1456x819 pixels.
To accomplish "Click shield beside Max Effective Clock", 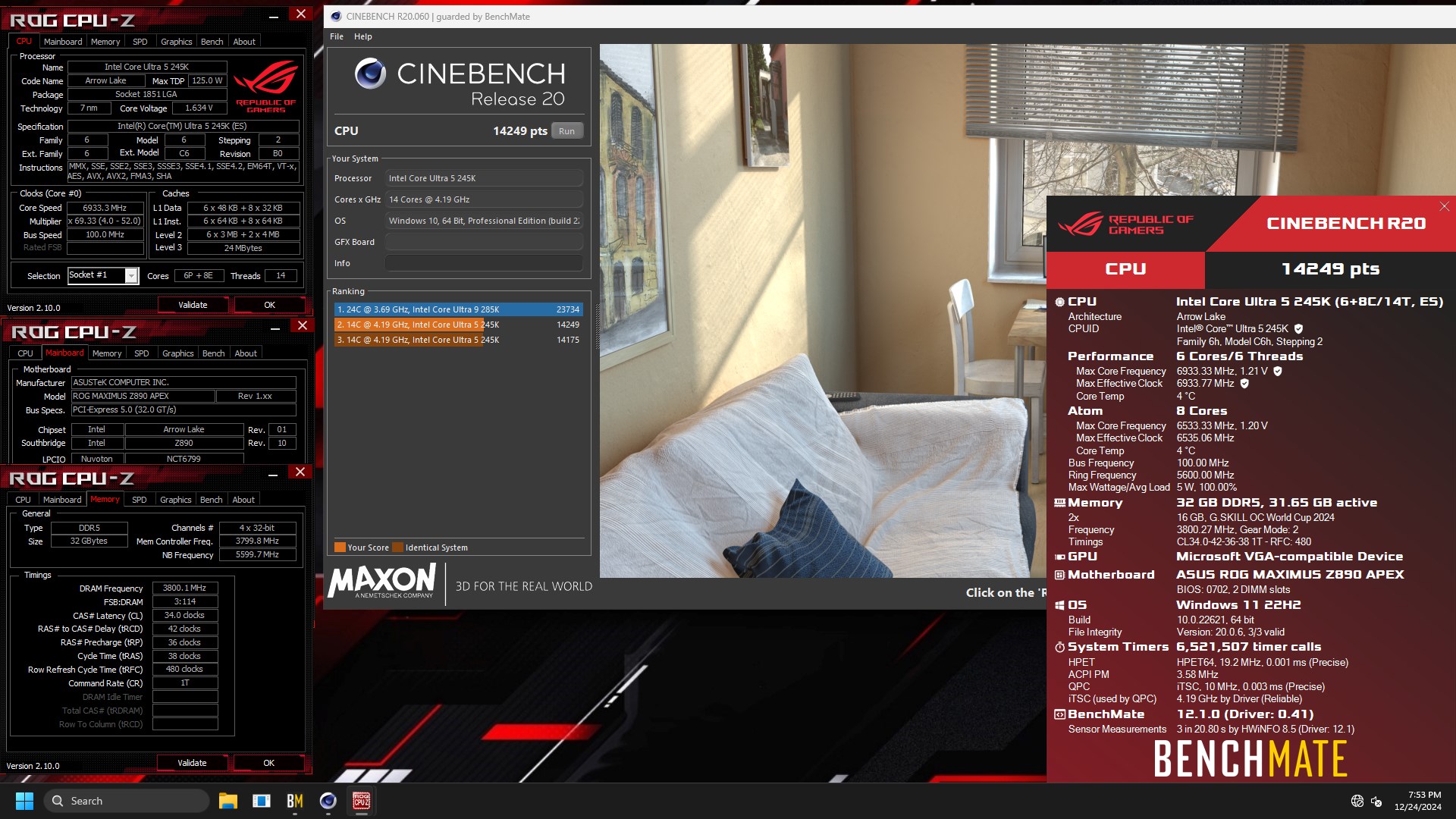I will [x=1244, y=384].
